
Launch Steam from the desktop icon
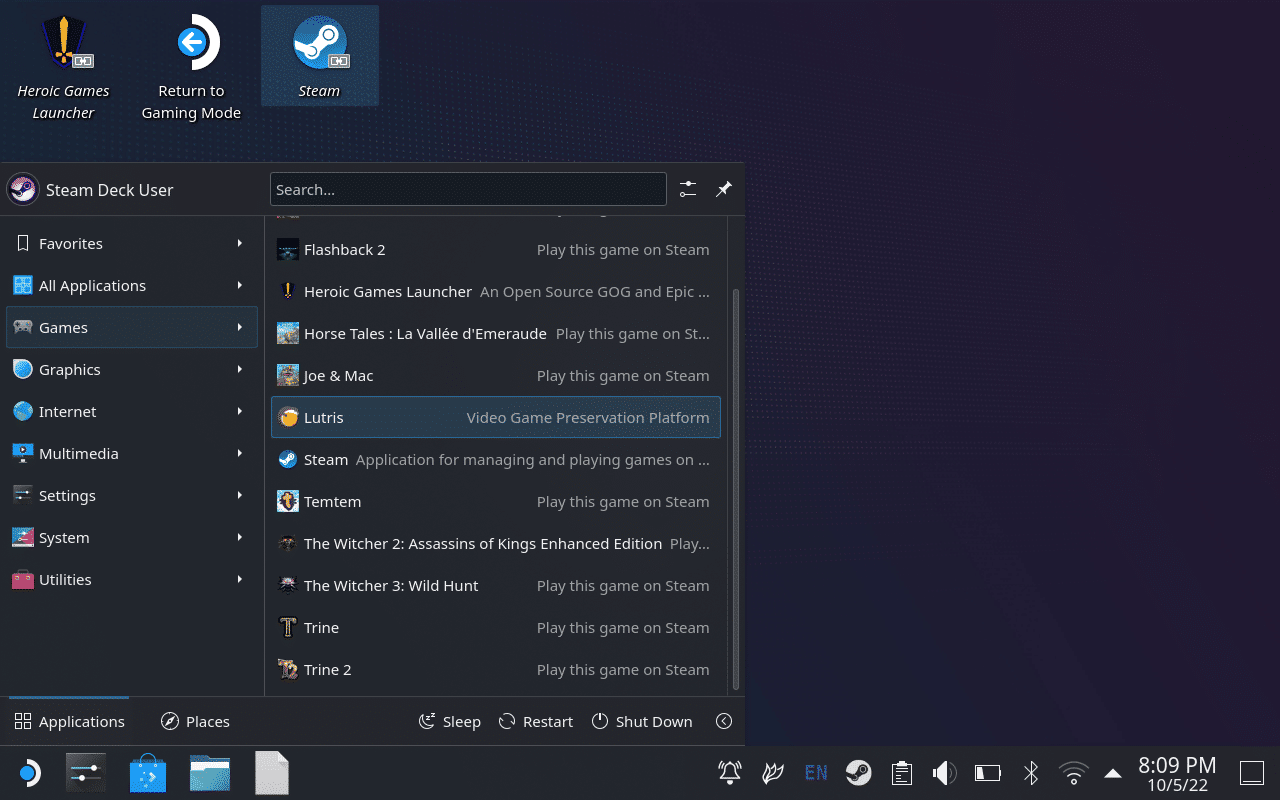pos(320,56)
